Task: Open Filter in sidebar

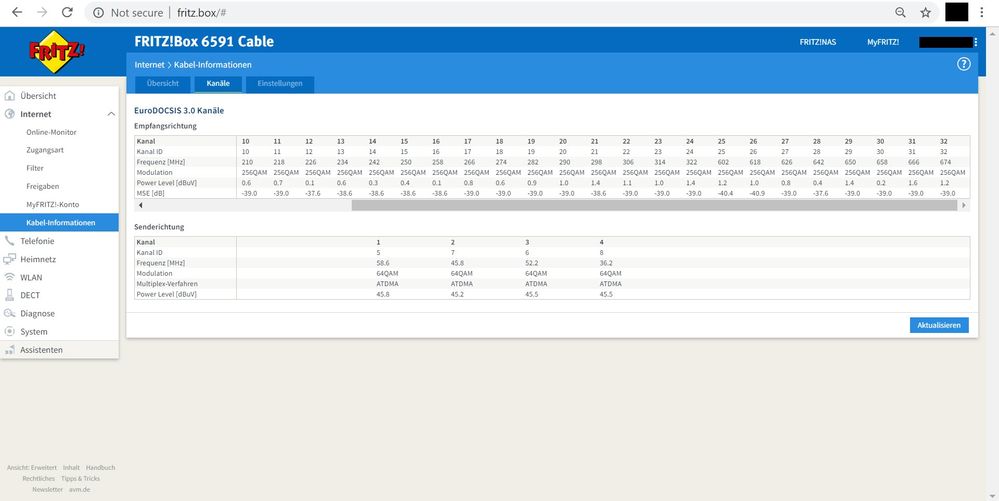Action: pos(35,168)
